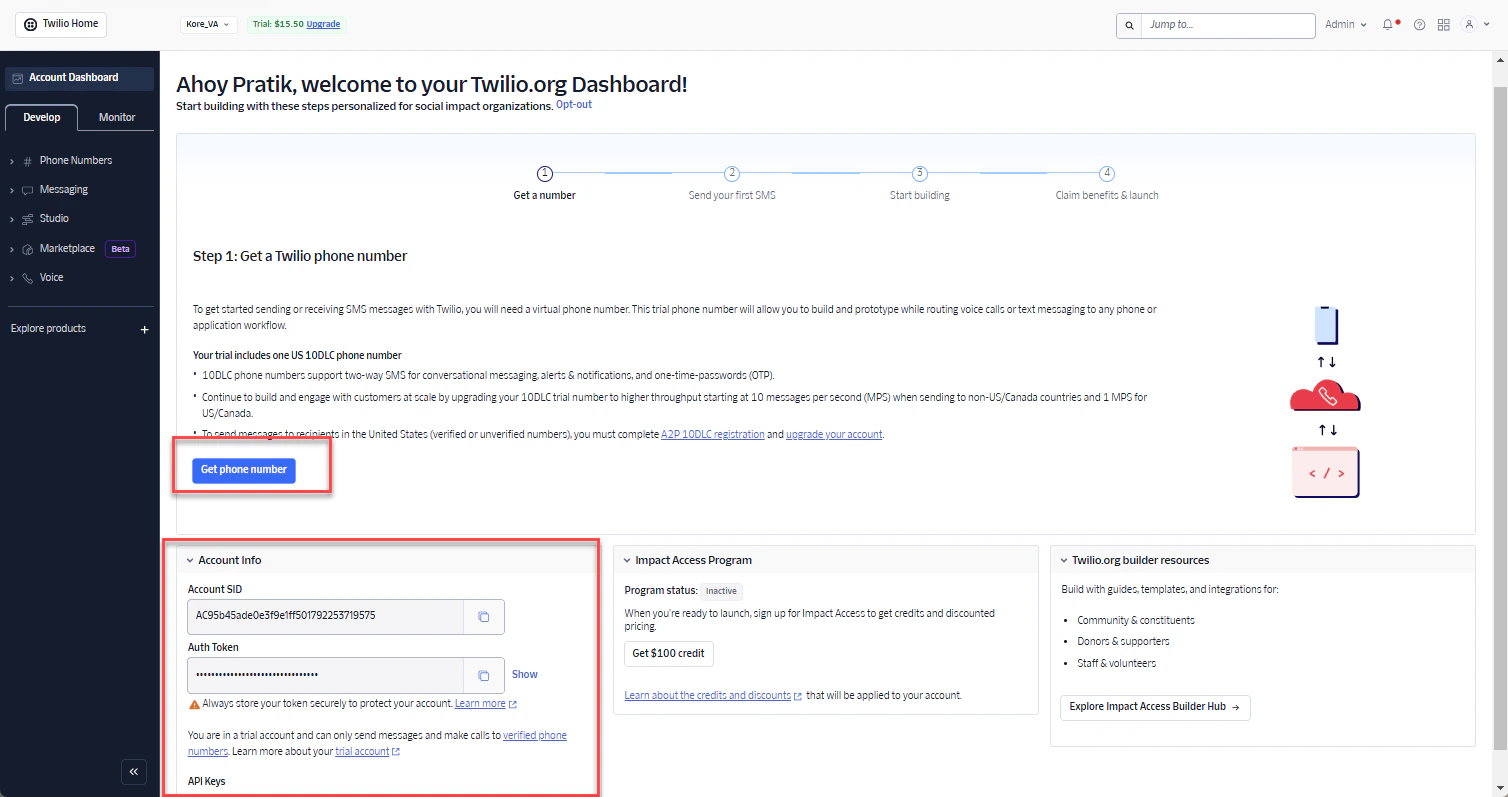Click into the Jump to search field
Image resolution: width=1508 pixels, height=797 pixels.
pyautogui.click(x=1228, y=25)
